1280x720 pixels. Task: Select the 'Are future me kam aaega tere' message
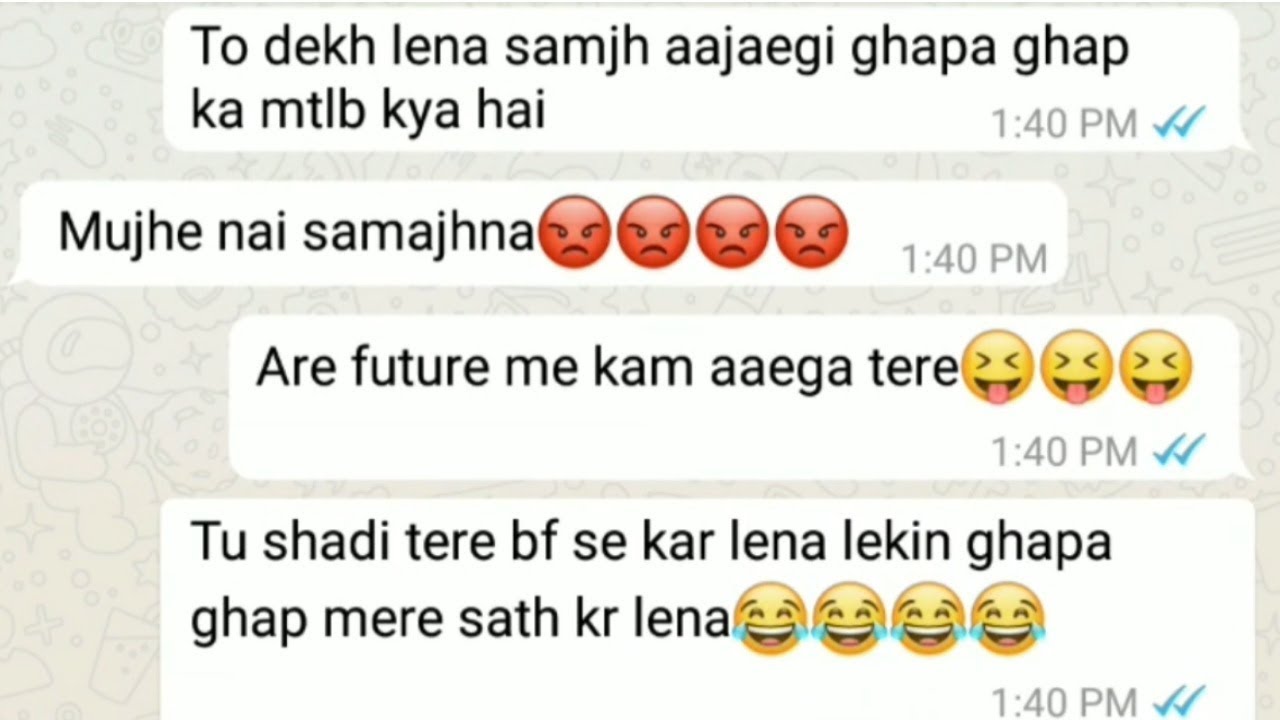pyautogui.click(x=724, y=371)
